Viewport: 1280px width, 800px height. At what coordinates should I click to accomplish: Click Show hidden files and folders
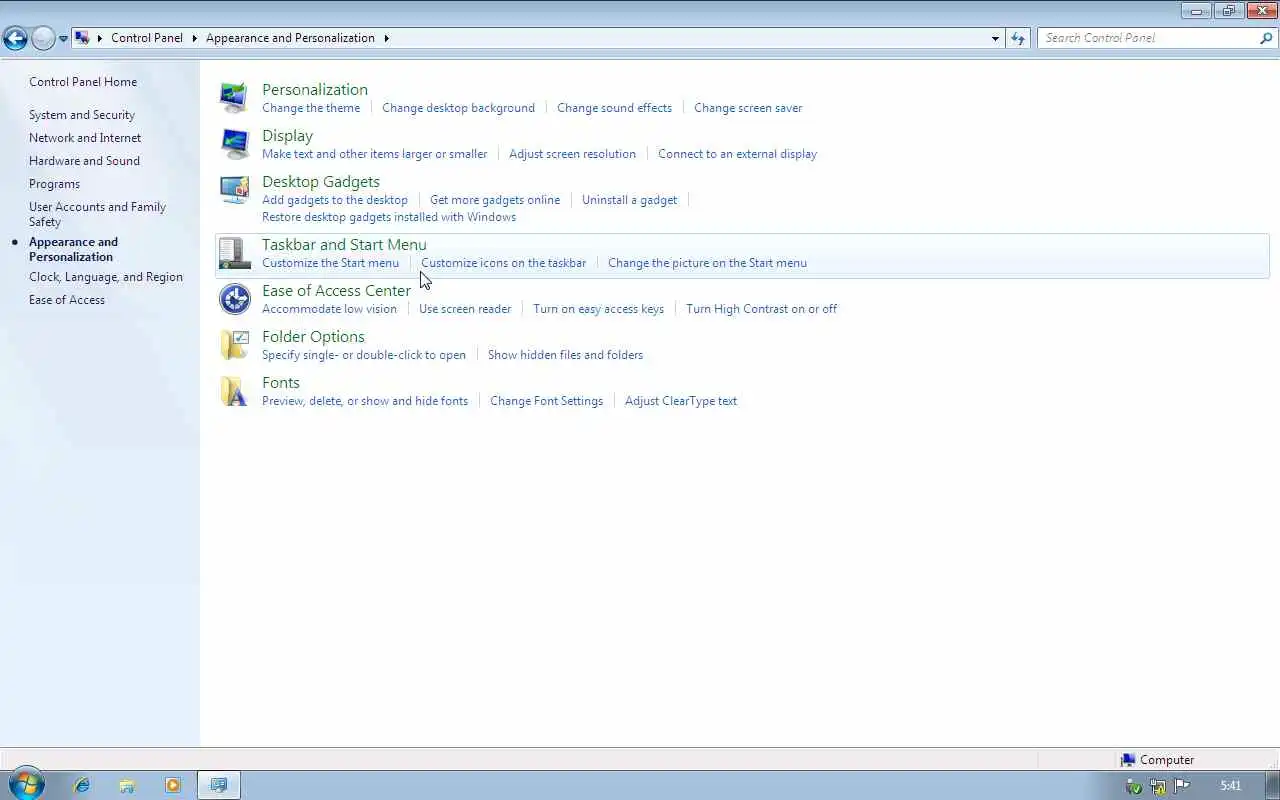565,355
